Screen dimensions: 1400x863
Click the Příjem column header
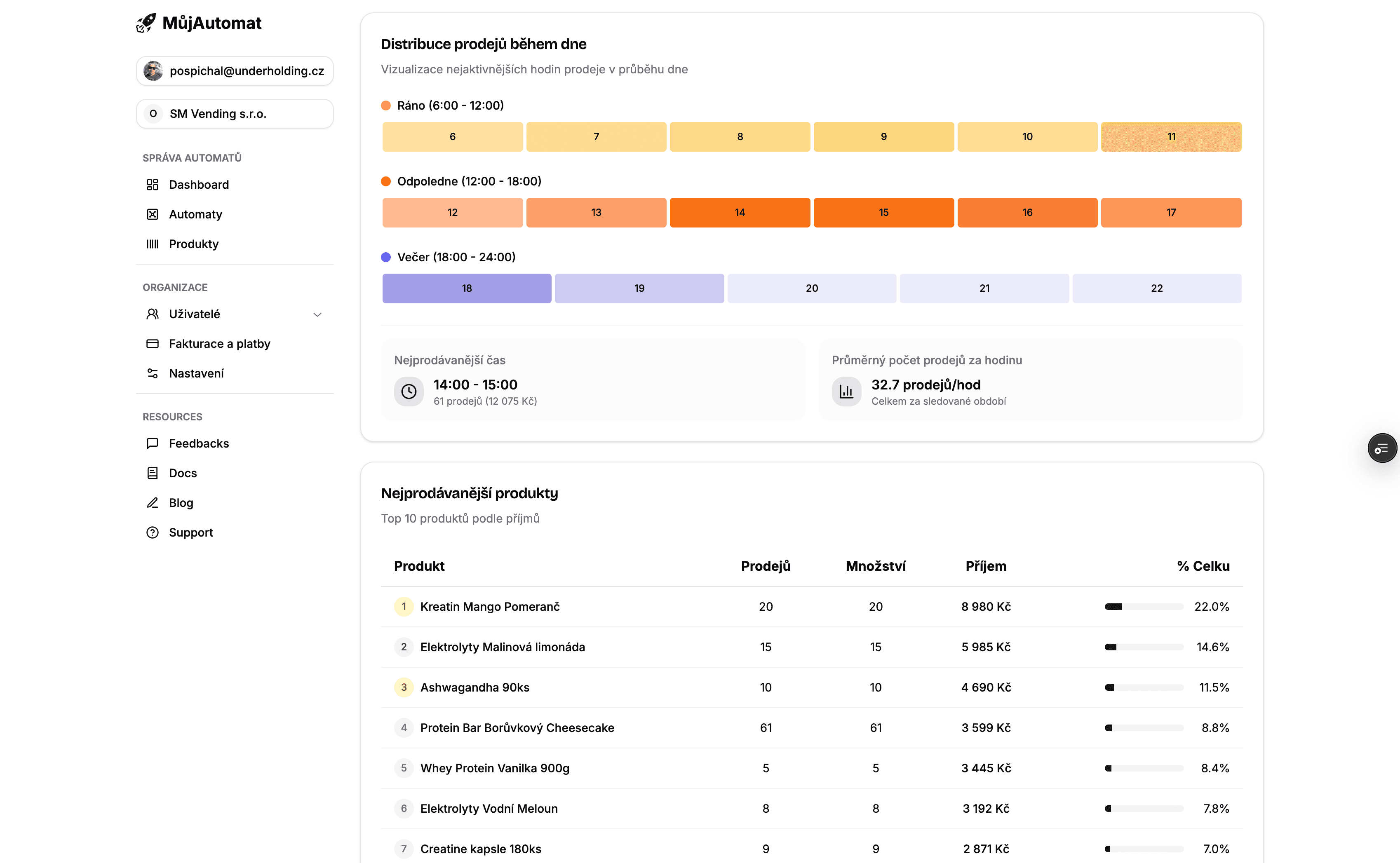pyautogui.click(x=985, y=566)
